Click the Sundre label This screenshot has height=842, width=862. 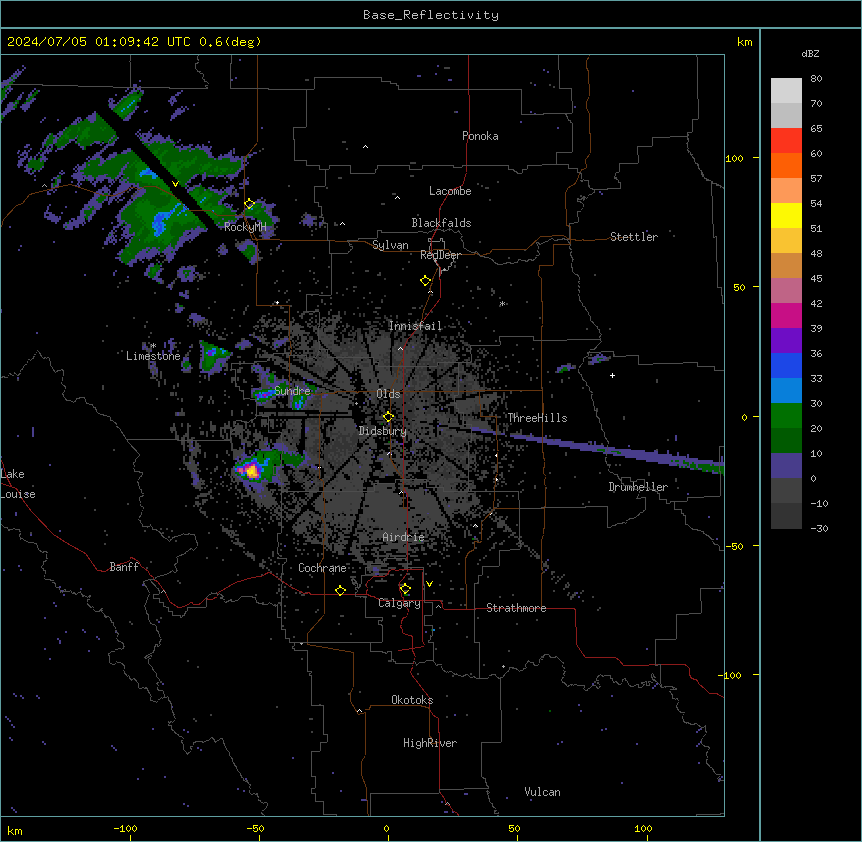292,391
